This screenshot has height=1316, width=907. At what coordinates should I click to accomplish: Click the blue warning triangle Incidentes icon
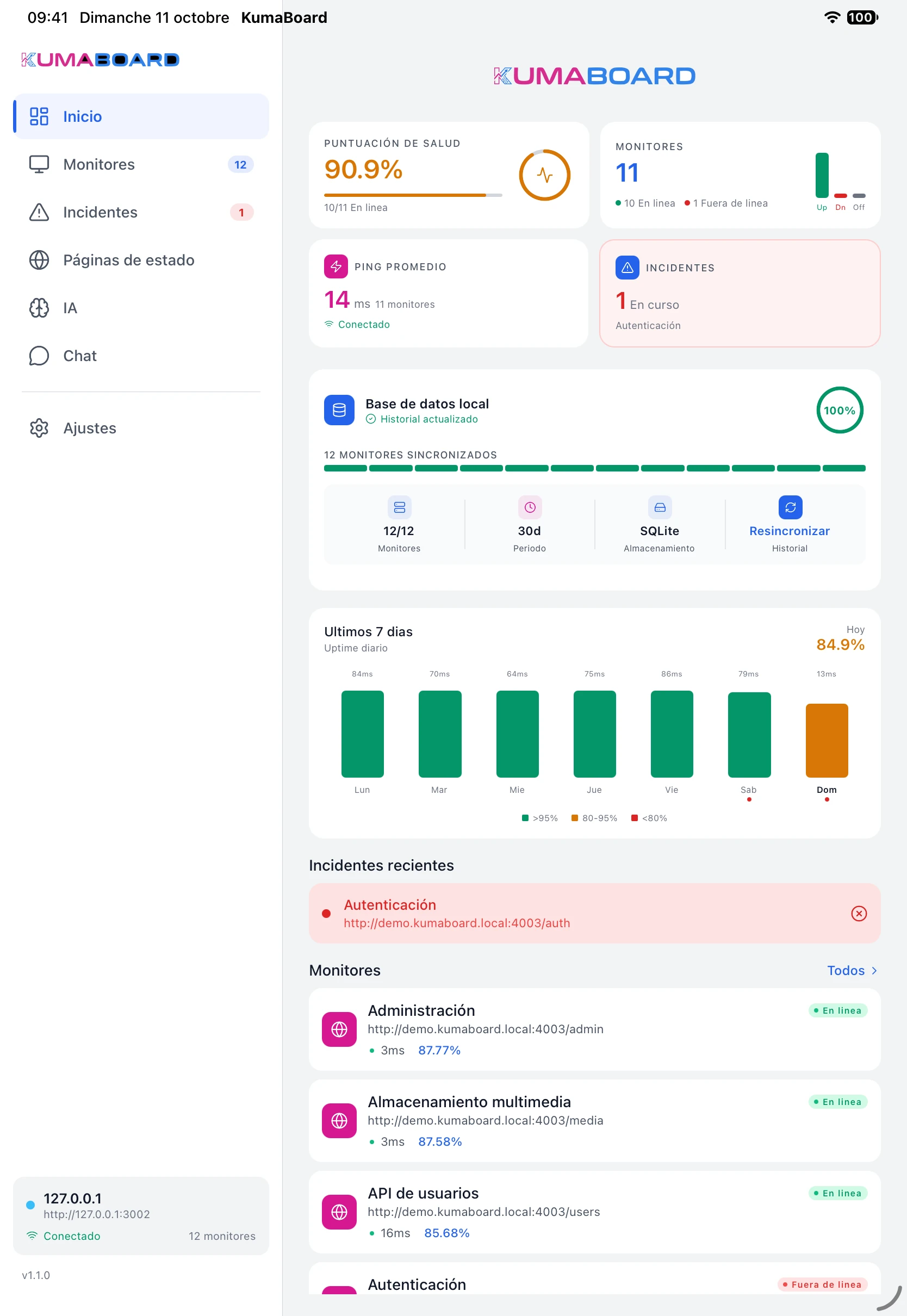coord(628,268)
